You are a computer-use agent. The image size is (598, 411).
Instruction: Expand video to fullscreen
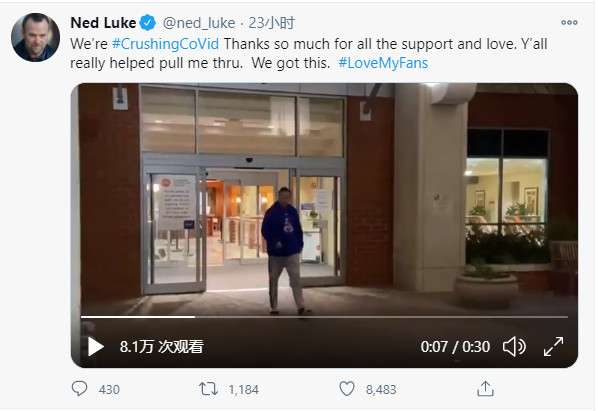pos(553,347)
